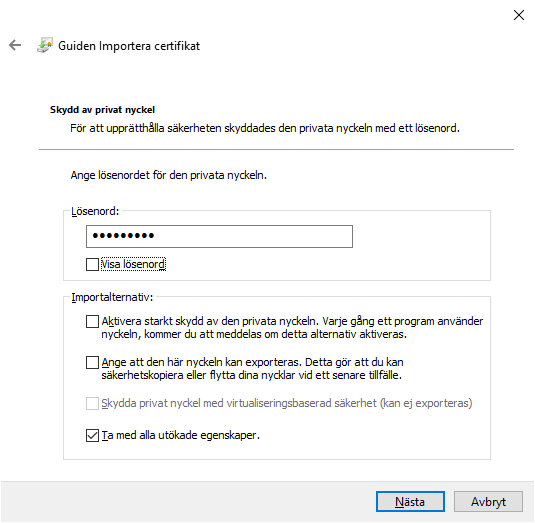Click the Ange lösenordet för den privata nyckeln text
535x523 pixels.
(169, 175)
